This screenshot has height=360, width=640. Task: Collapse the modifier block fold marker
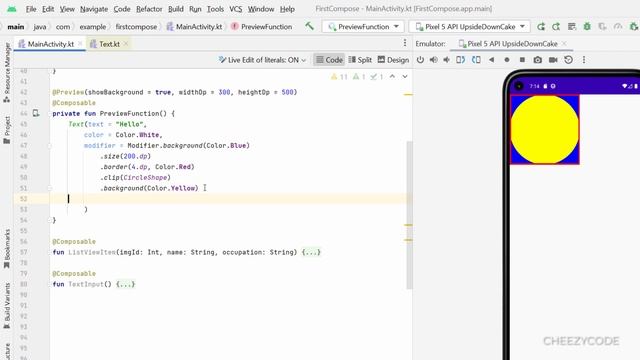pos(50,146)
